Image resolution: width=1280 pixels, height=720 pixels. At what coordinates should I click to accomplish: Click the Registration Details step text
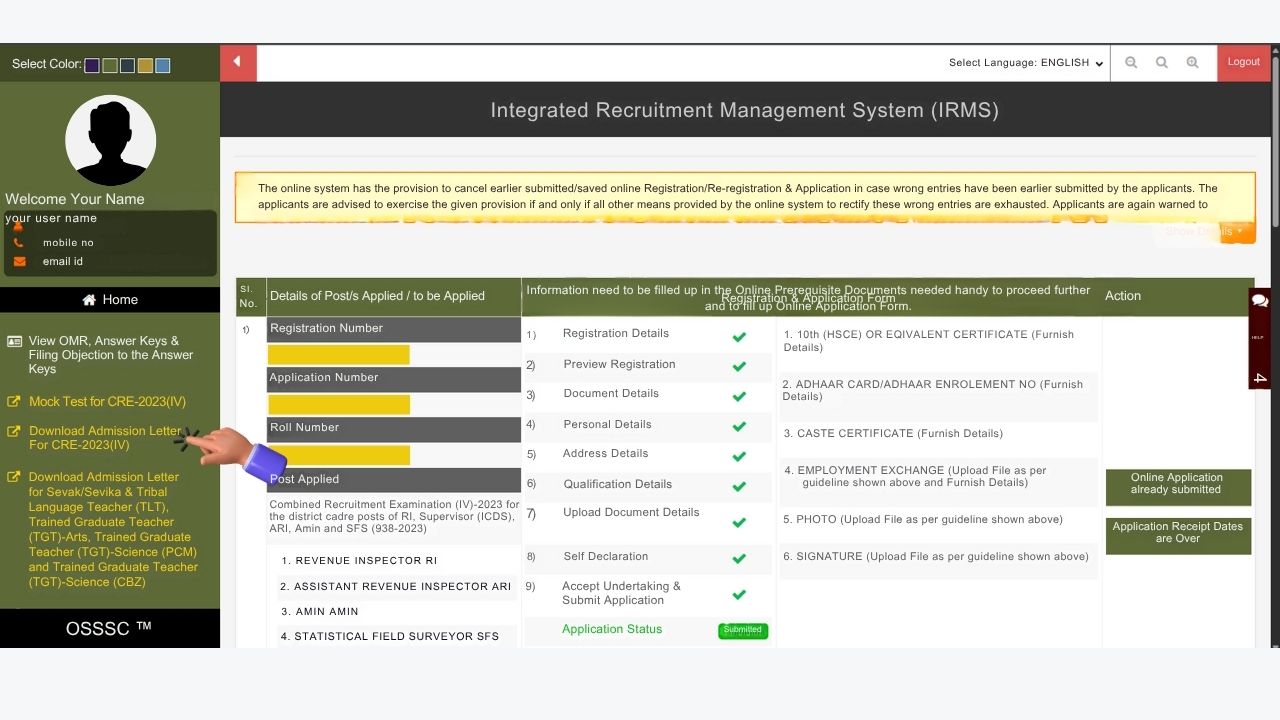click(616, 334)
